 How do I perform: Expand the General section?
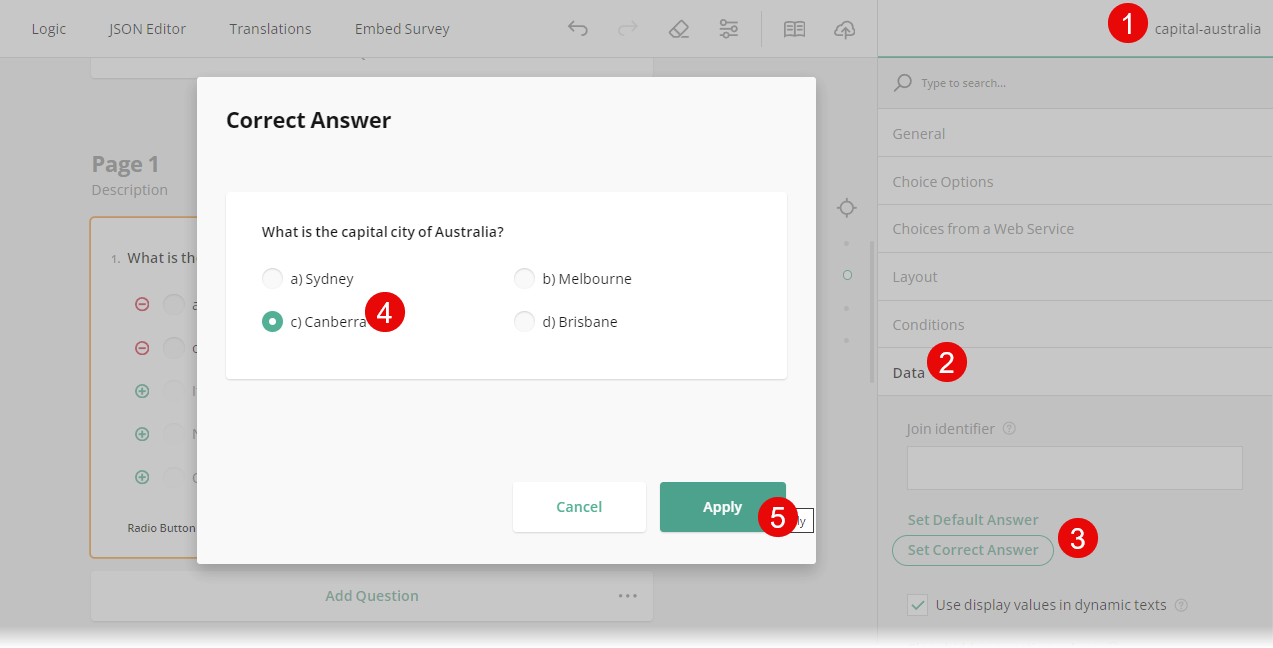(919, 133)
